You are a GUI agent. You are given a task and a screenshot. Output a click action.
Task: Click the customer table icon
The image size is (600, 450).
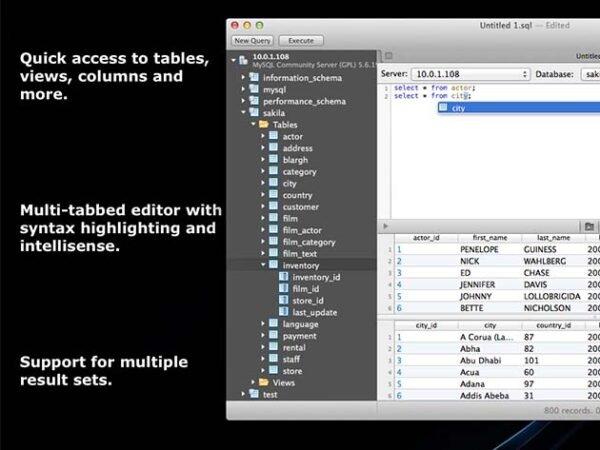(x=274, y=206)
